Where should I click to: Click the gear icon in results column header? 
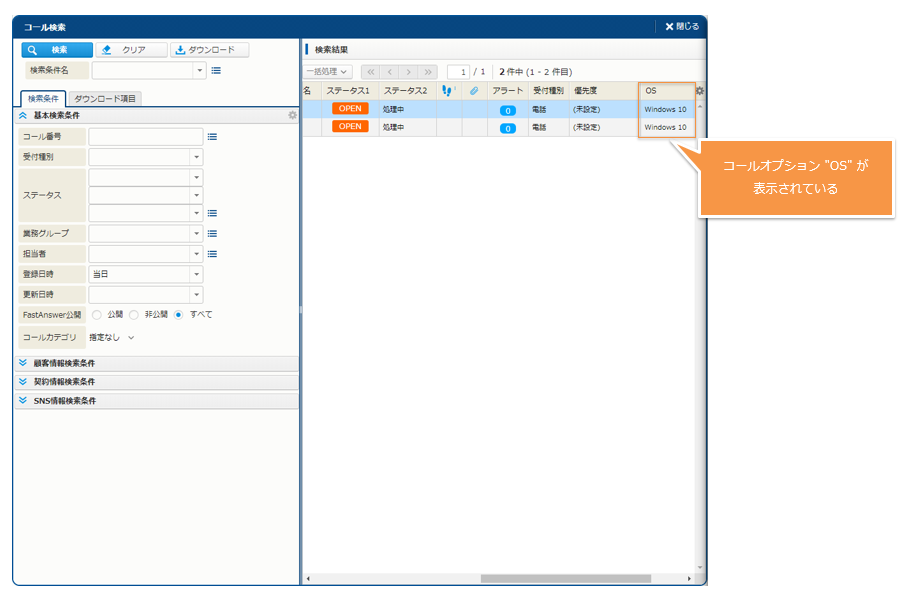point(700,91)
